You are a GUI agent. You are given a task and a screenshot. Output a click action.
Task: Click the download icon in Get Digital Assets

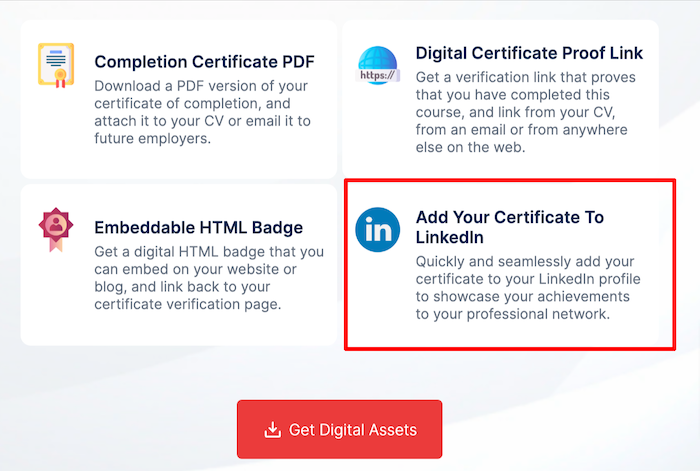pos(272,429)
